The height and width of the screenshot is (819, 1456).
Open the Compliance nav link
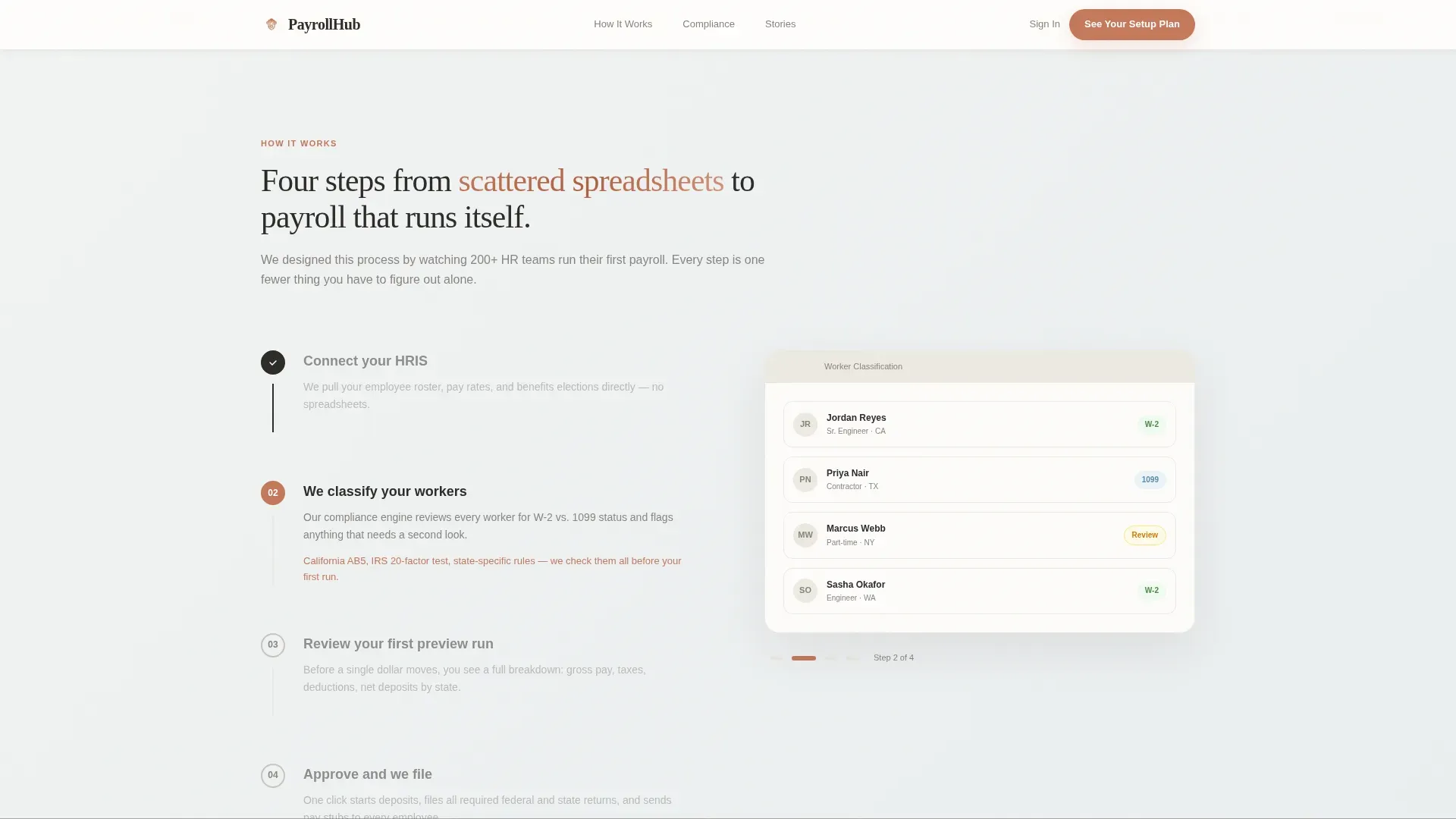708,24
